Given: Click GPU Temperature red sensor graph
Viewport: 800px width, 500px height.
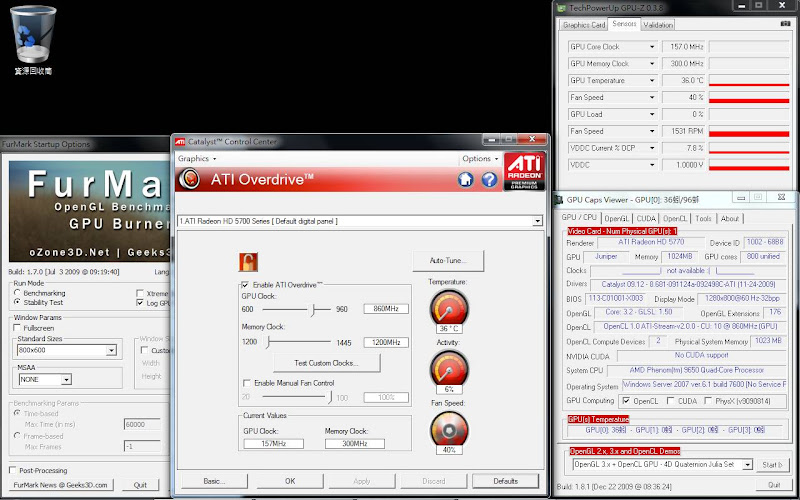Looking at the screenshot, I should click(749, 80).
